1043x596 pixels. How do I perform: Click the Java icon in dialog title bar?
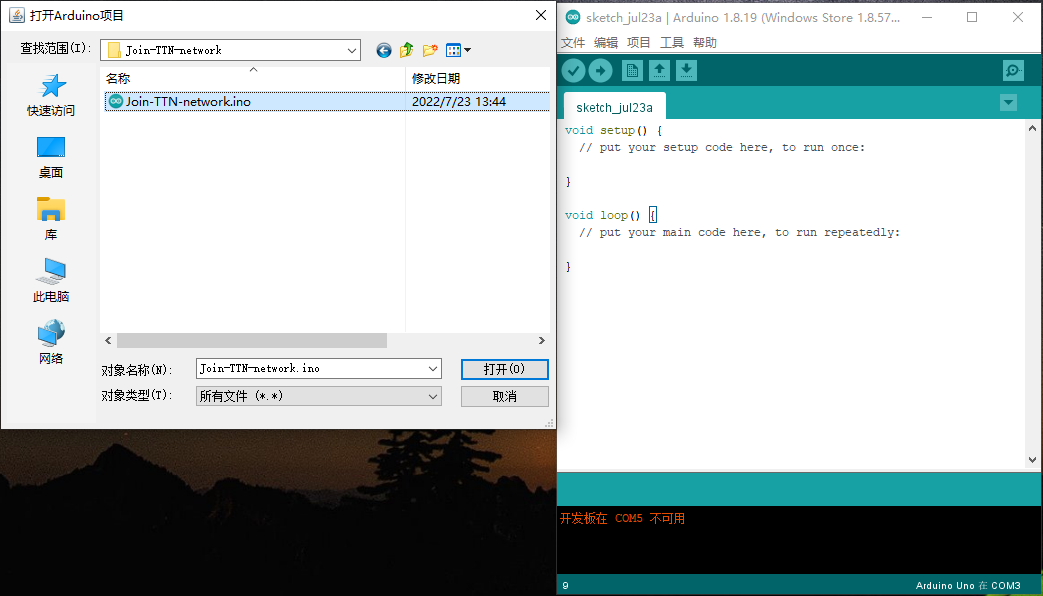17,15
